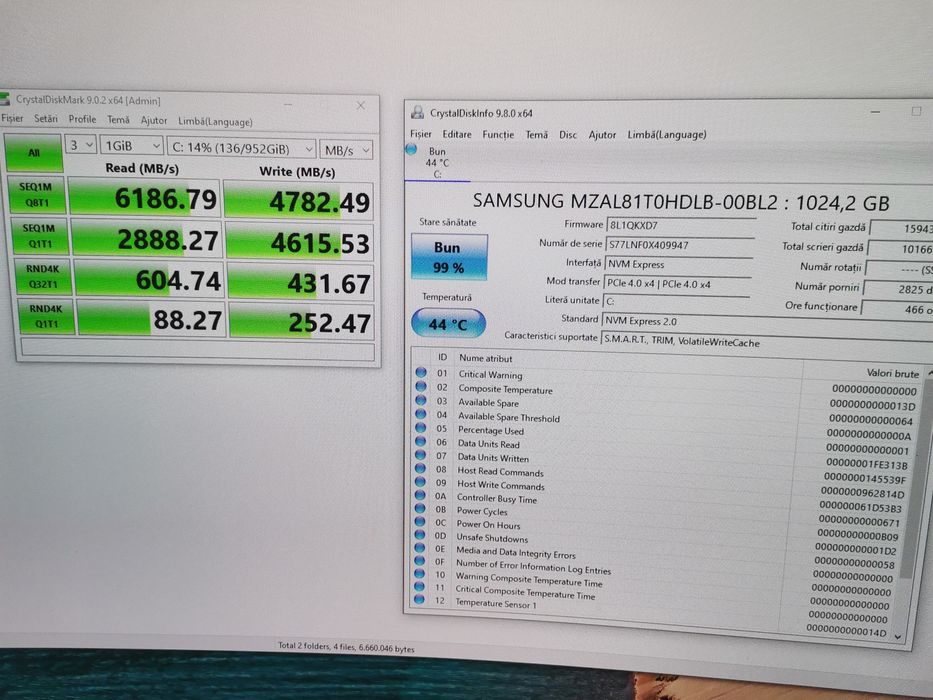Click the SEQ1M Q8T1 read result 6186.79

(145, 198)
